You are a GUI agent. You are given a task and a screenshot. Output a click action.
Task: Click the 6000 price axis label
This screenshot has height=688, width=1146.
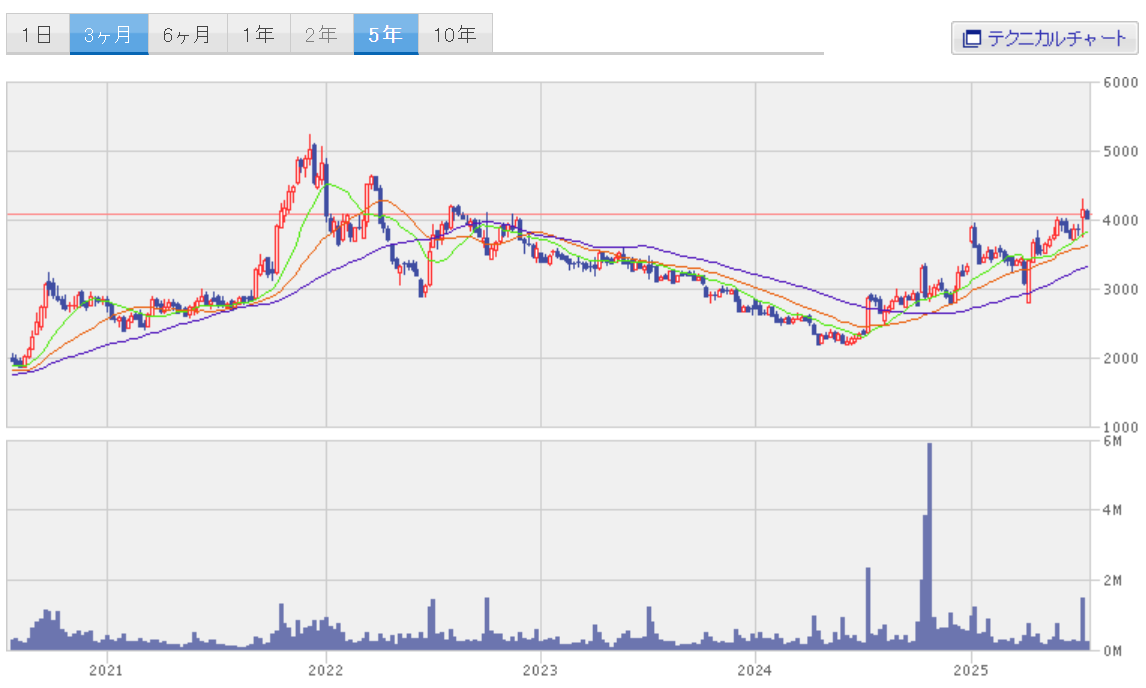[x=1120, y=83]
